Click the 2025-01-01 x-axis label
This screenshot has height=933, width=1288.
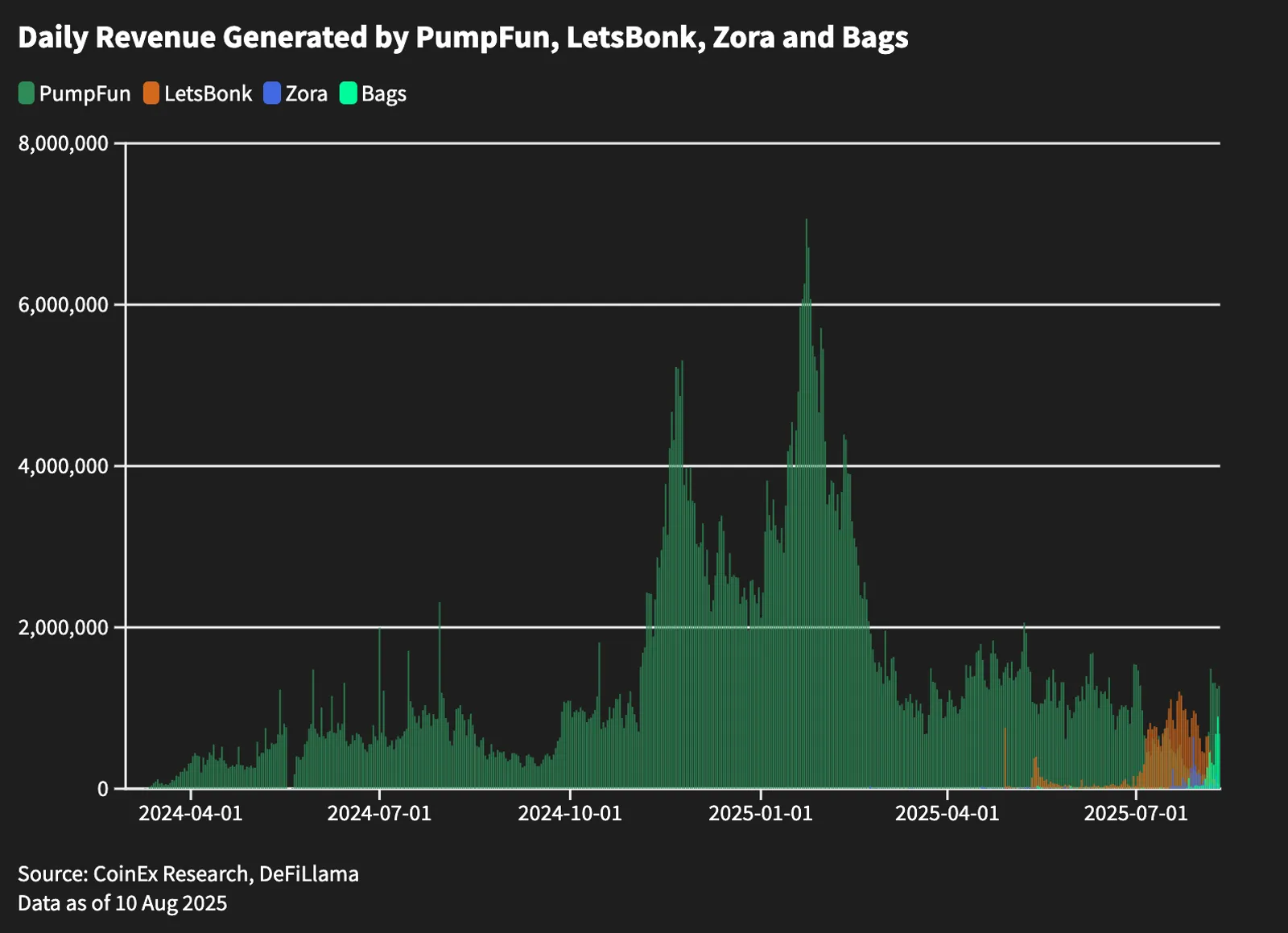pyautogui.click(x=761, y=813)
